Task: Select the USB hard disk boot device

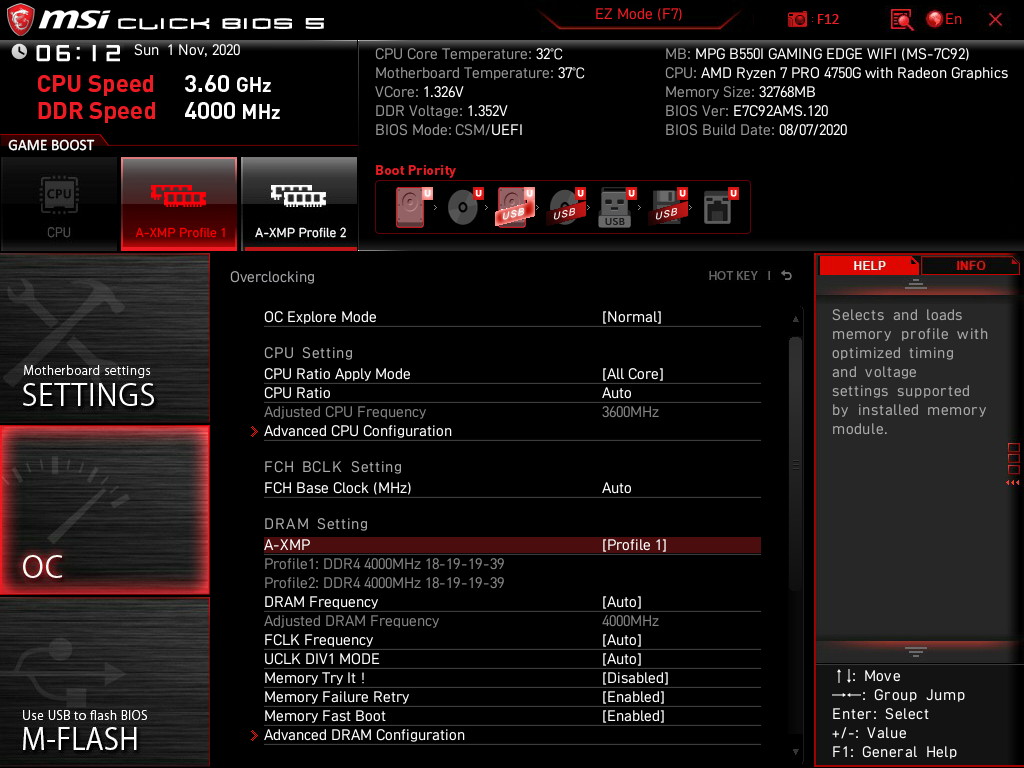Action: pyautogui.click(x=515, y=207)
